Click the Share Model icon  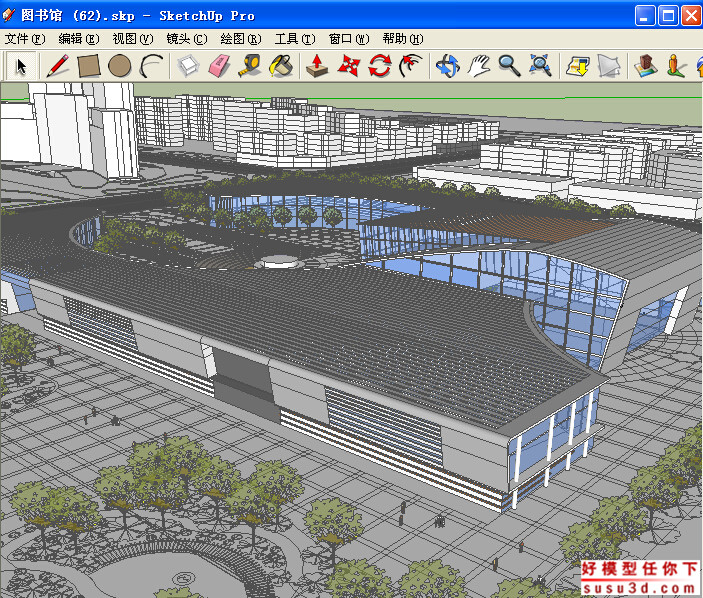(x=609, y=66)
